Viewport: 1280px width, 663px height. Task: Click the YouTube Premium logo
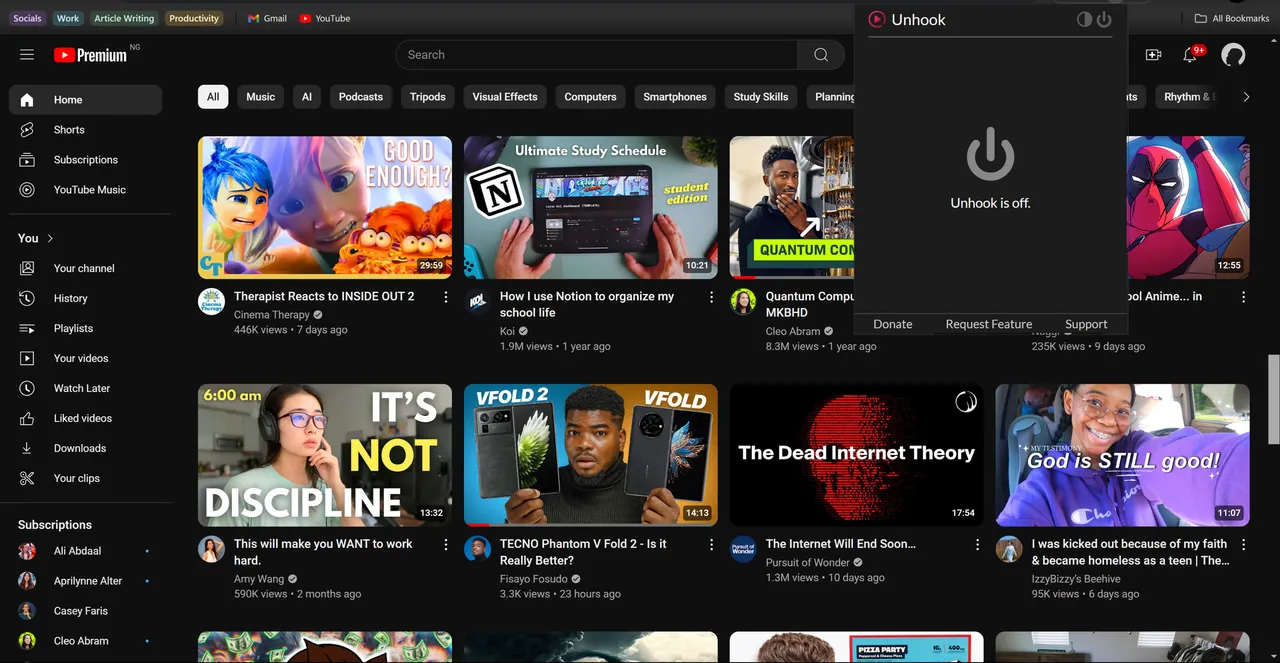pyautogui.click(x=91, y=55)
